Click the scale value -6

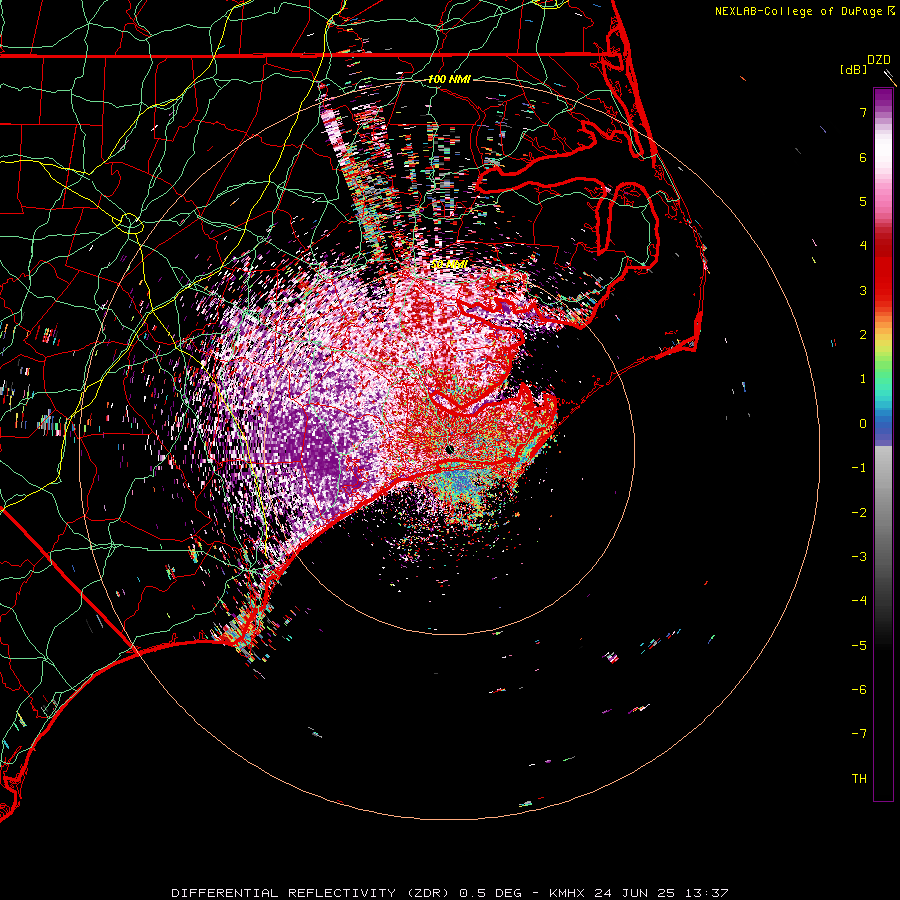pos(859,690)
